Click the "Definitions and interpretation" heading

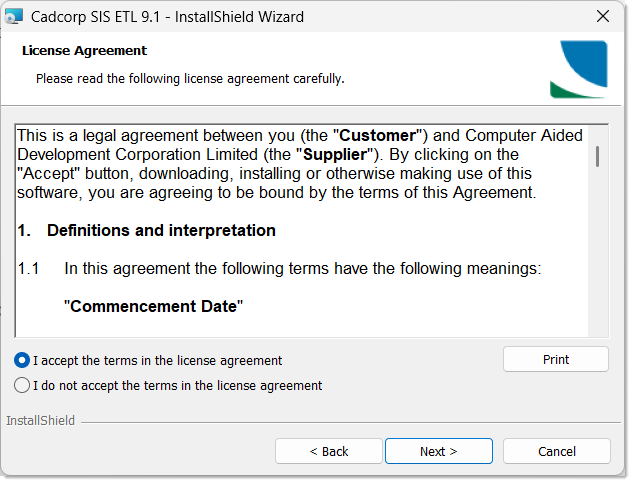tap(160, 230)
